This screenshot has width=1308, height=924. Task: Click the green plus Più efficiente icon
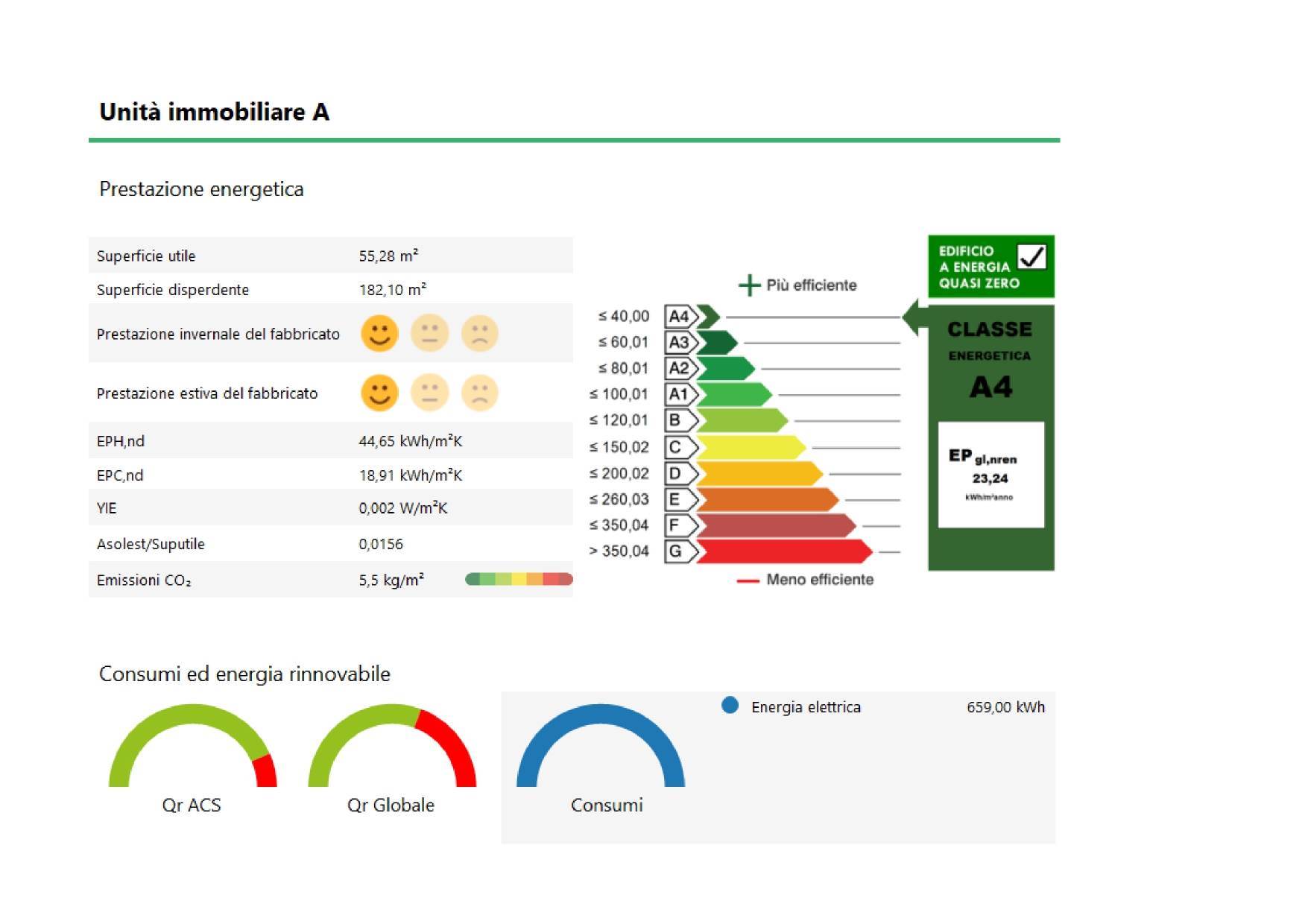pos(749,285)
